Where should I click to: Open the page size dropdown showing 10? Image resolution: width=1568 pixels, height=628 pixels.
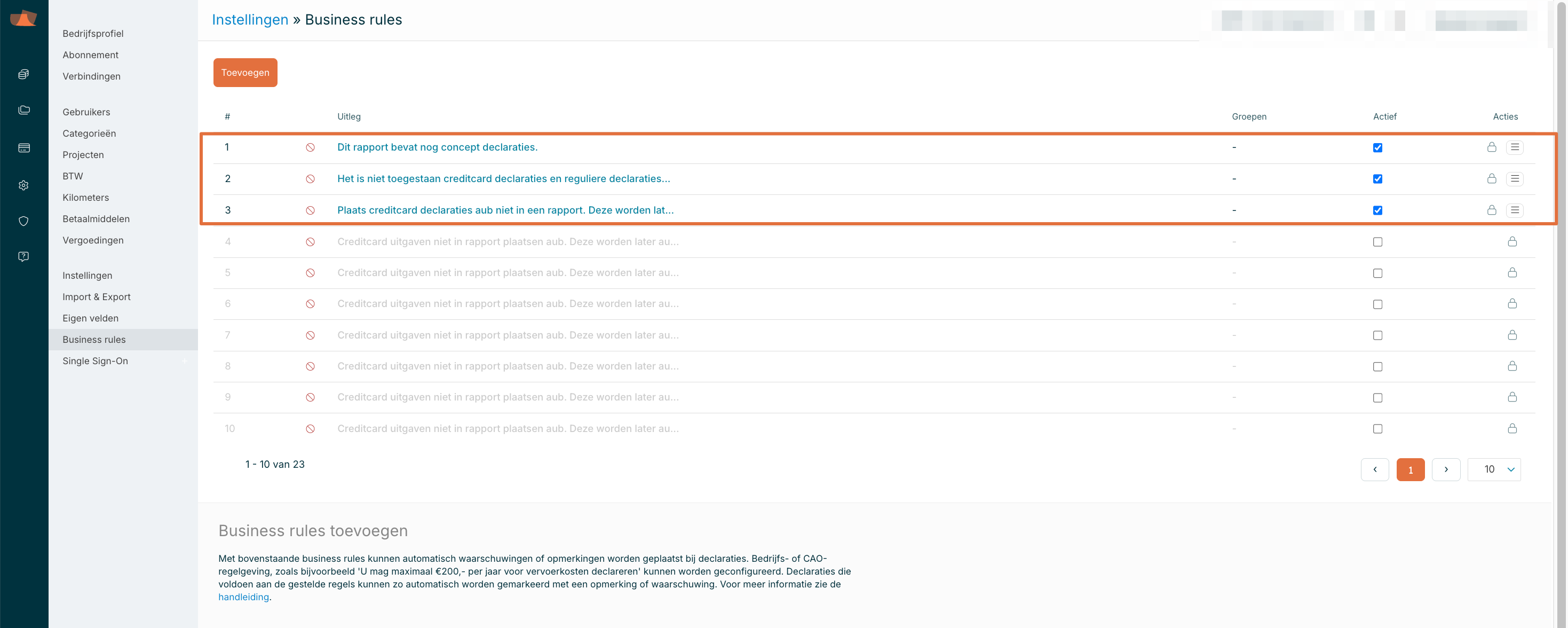tap(1494, 469)
